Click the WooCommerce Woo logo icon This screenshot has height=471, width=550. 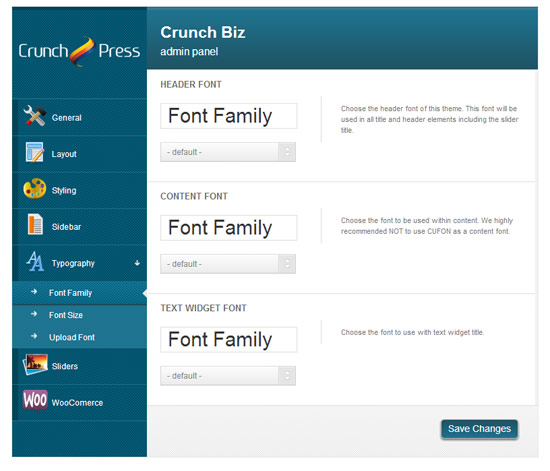[x=35, y=400]
